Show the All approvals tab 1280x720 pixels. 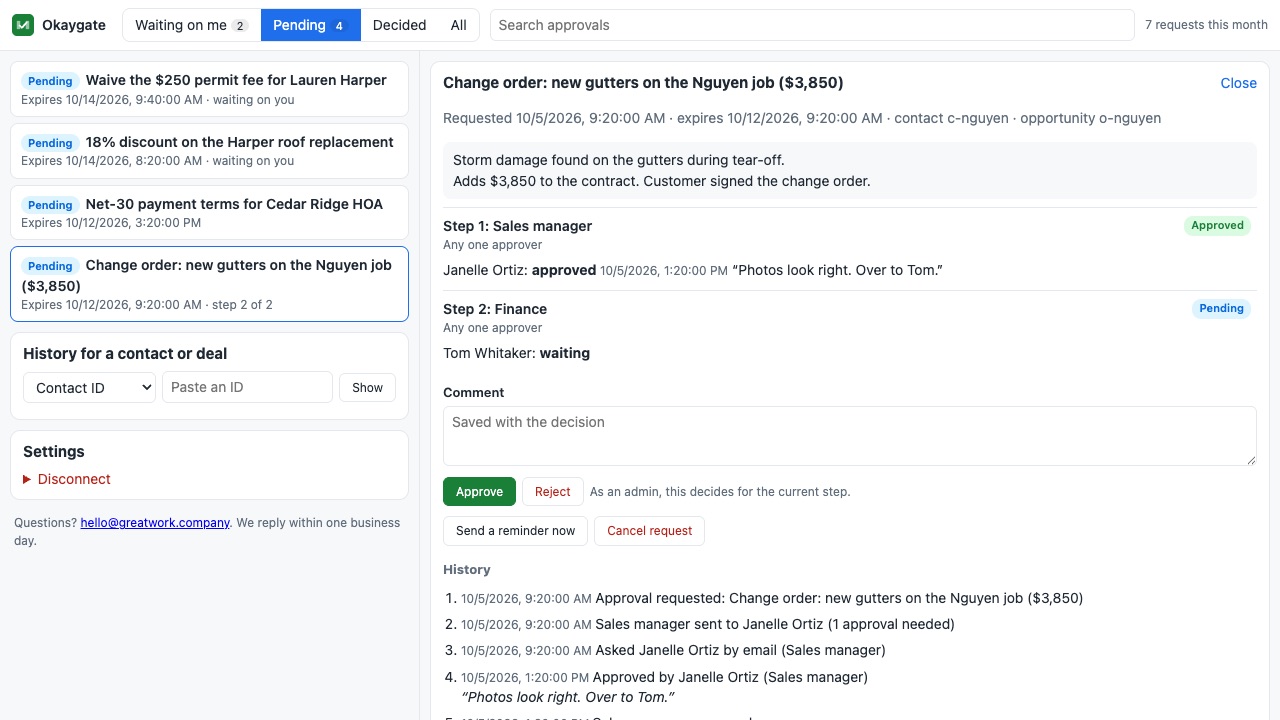[459, 25]
